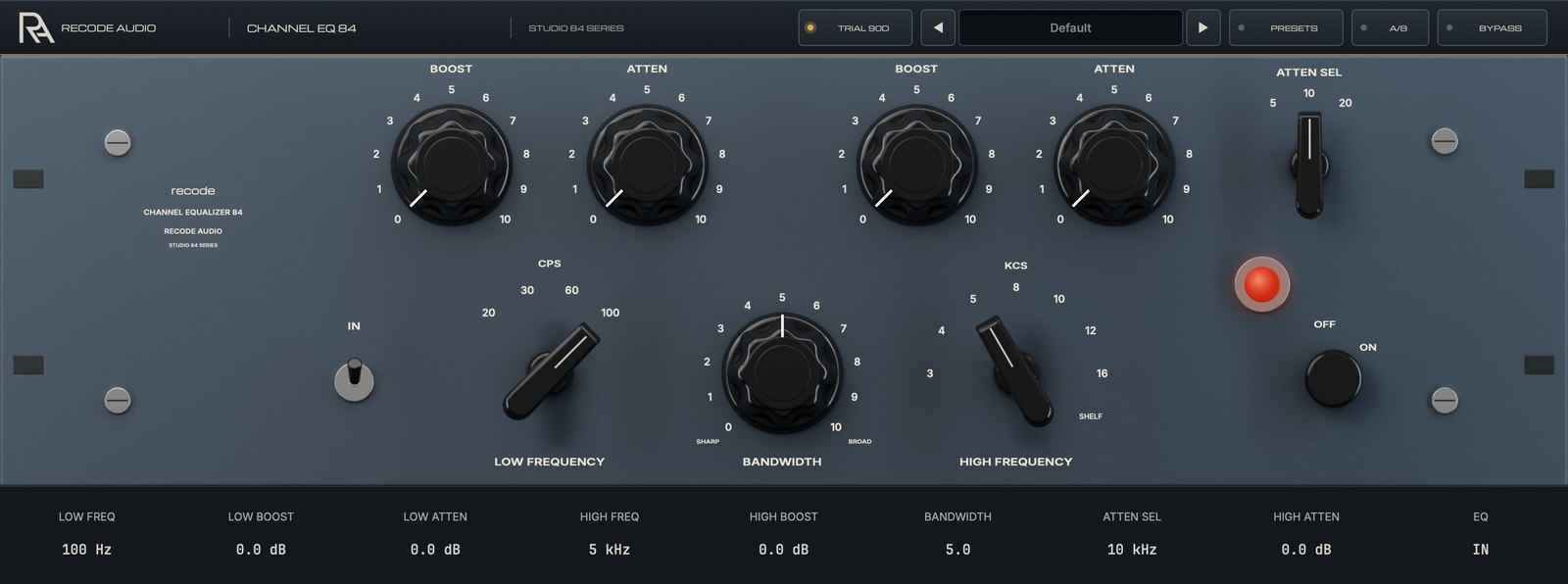This screenshot has height=584, width=1568.
Task: Click the HIGH ATTEN value 0.0 dB
Action: pos(1306,550)
